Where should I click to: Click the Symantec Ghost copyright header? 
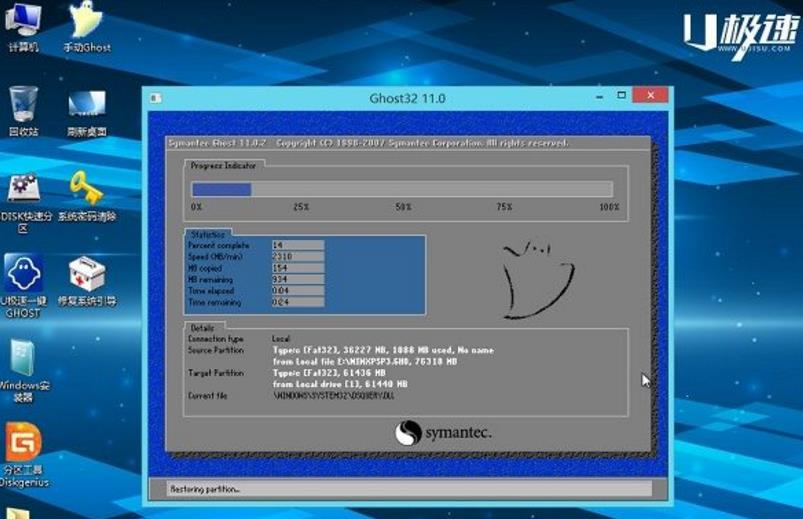click(368, 143)
